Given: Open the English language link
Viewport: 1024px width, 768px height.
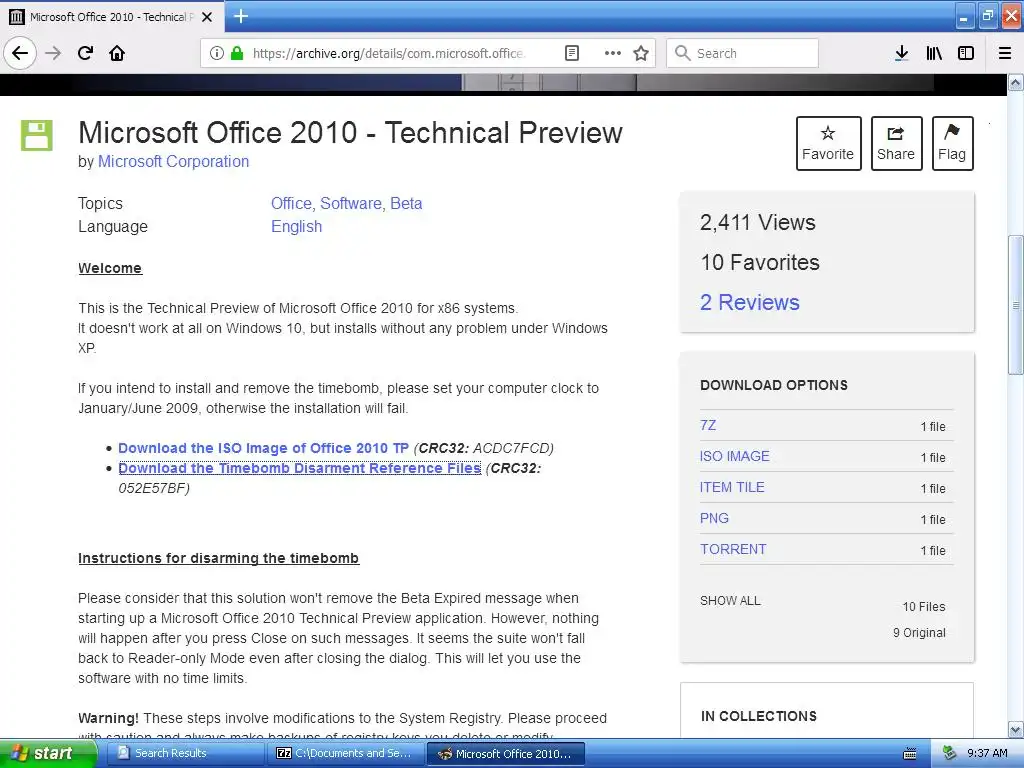Looking at the screenshot, I should click(x=296, y=227).
